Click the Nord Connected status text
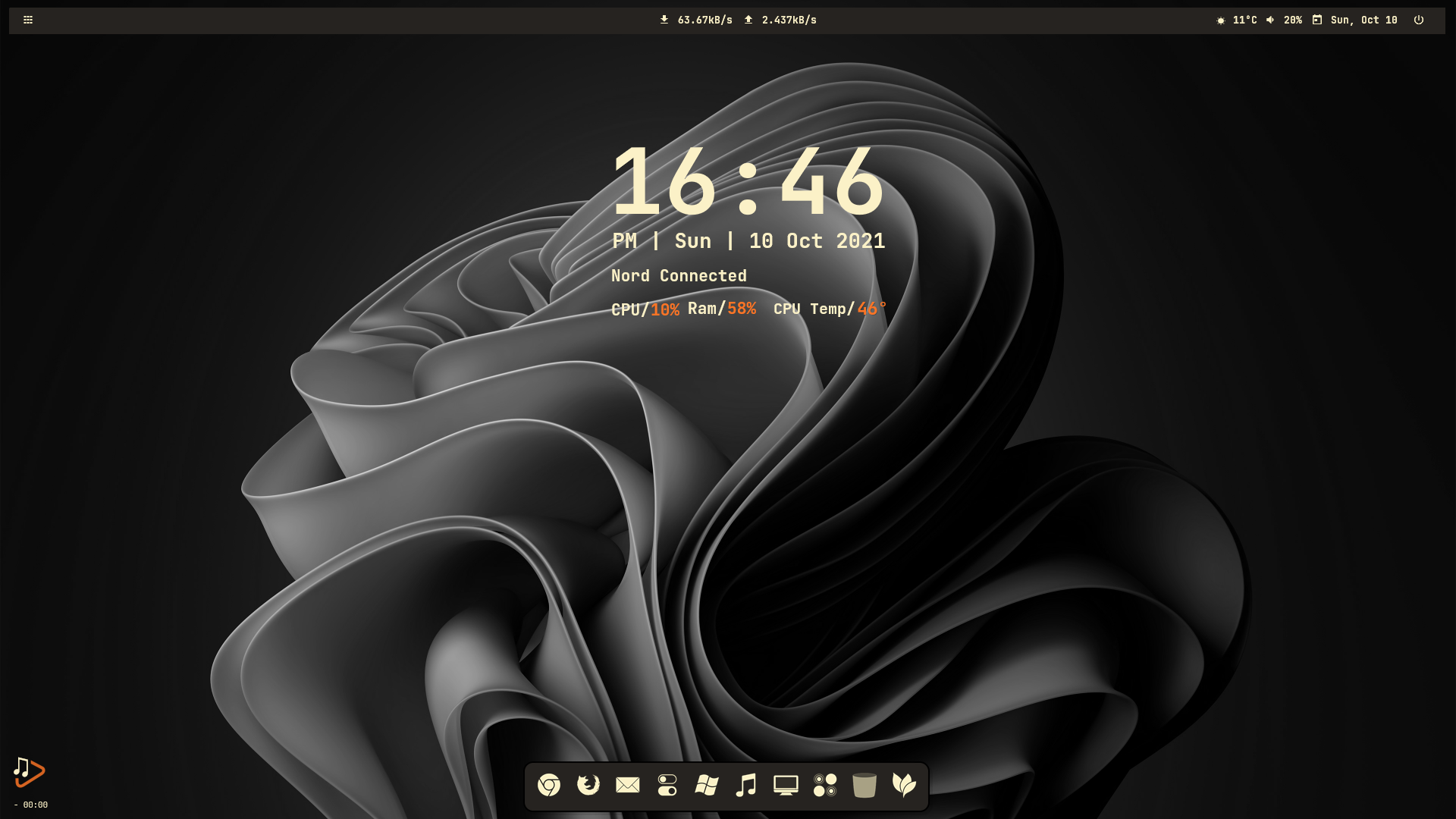The width and height of the screenshot is (1456, 819). coord(679,276)
